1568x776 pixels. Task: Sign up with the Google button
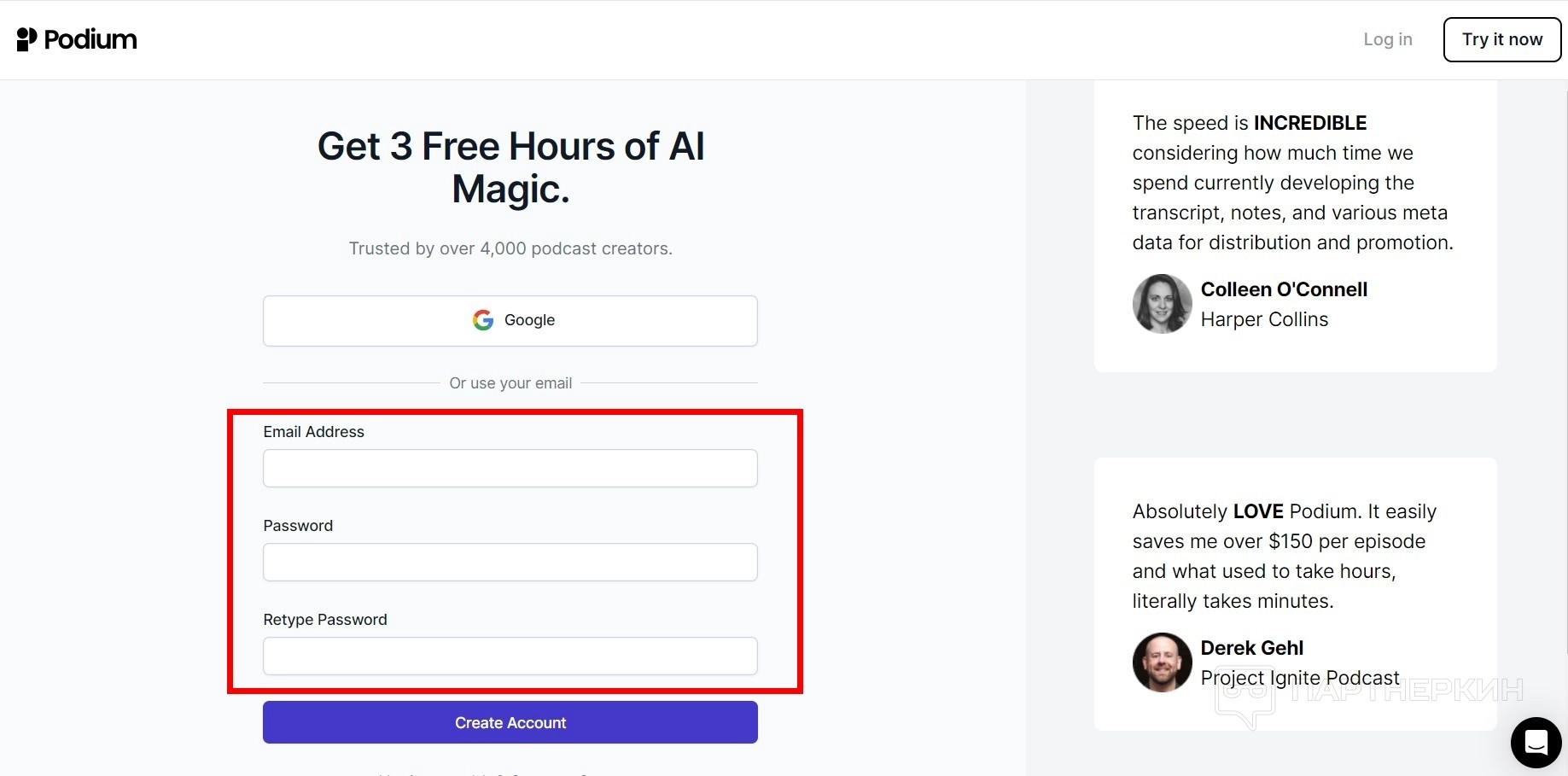510,321
